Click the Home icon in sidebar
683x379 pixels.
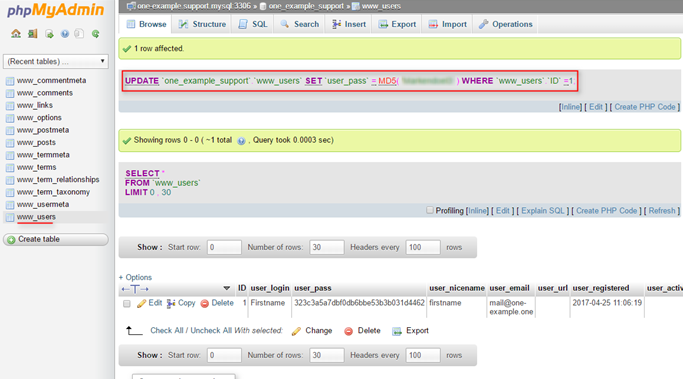point(16,34)
